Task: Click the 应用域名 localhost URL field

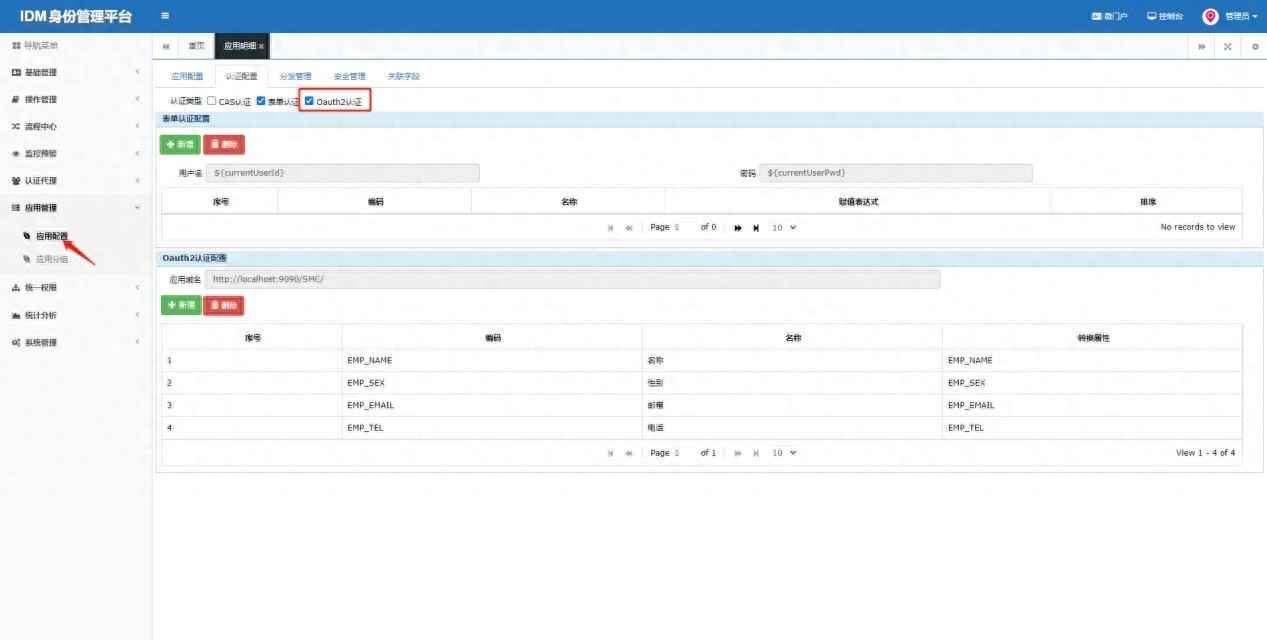Action: coord(573,279)
